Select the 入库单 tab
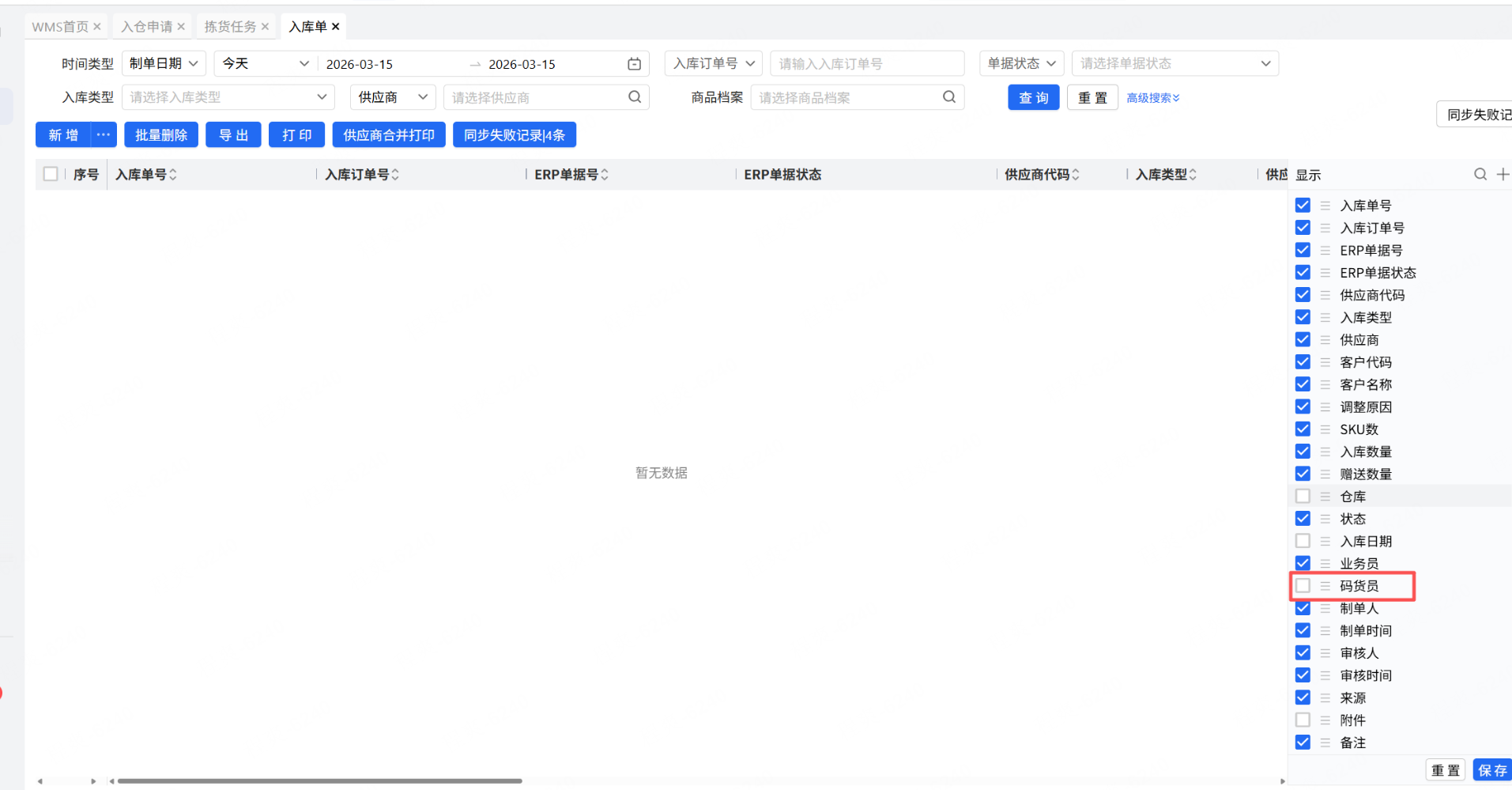 coord(308,27)
